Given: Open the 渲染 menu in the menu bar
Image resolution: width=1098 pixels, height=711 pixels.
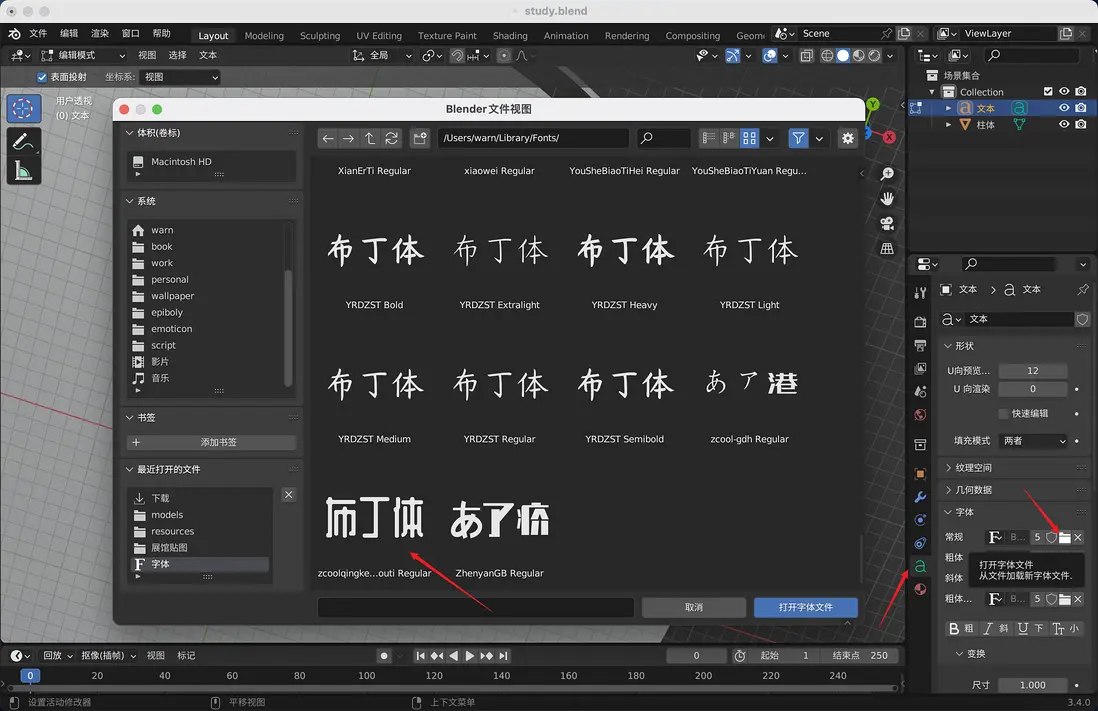Looking at the screenshot, I should tap(99, 31).
